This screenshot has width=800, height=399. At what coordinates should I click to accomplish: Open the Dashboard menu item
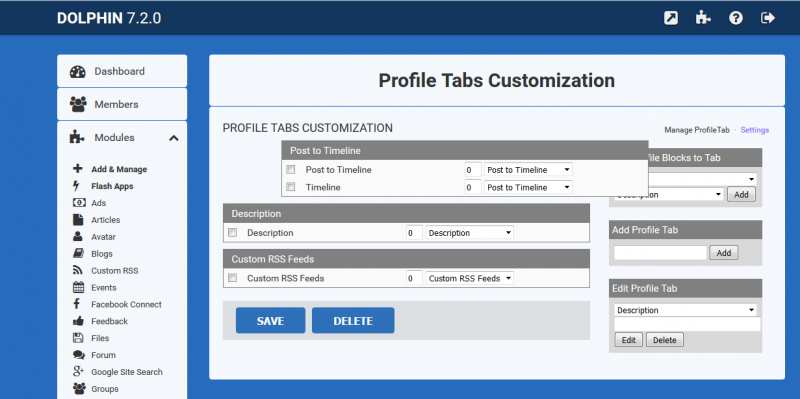(x=122, y=71)
